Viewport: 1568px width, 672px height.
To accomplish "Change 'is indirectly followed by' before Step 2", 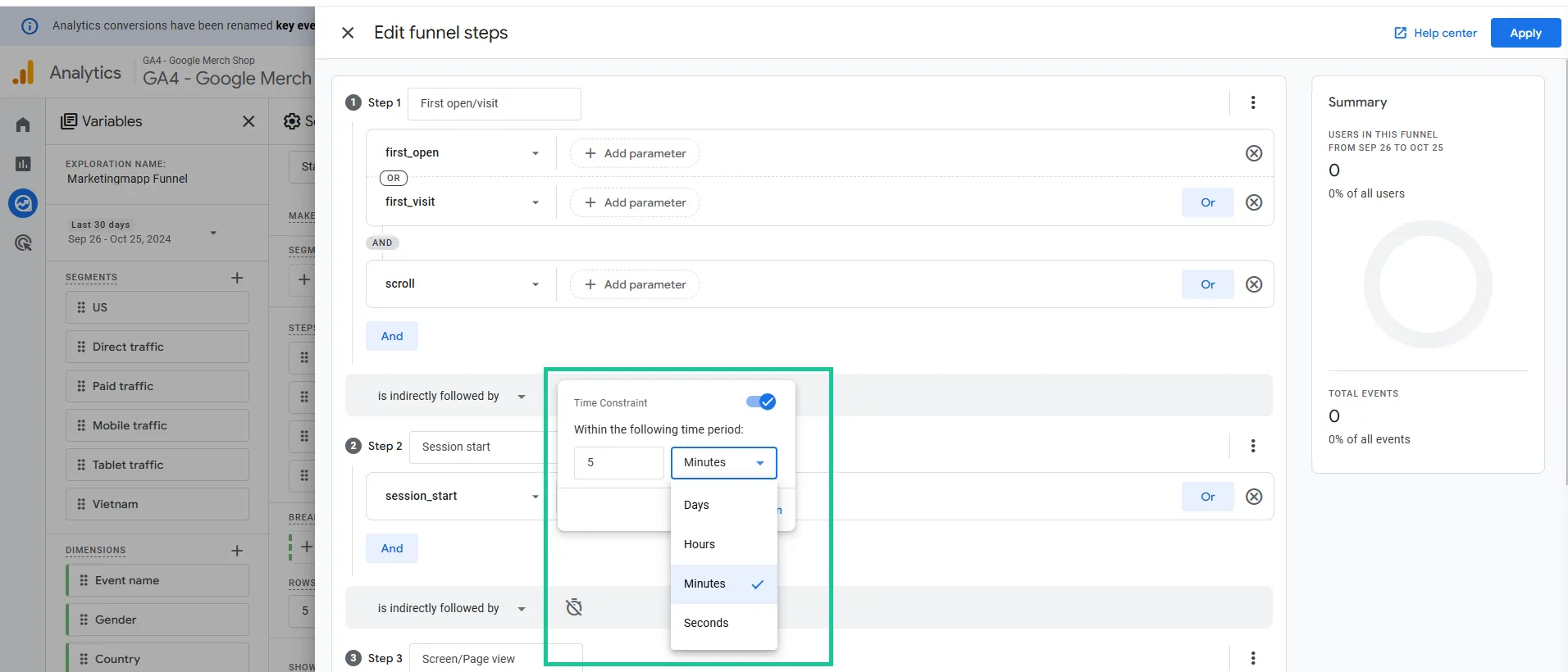I will (x=452, y=396).
